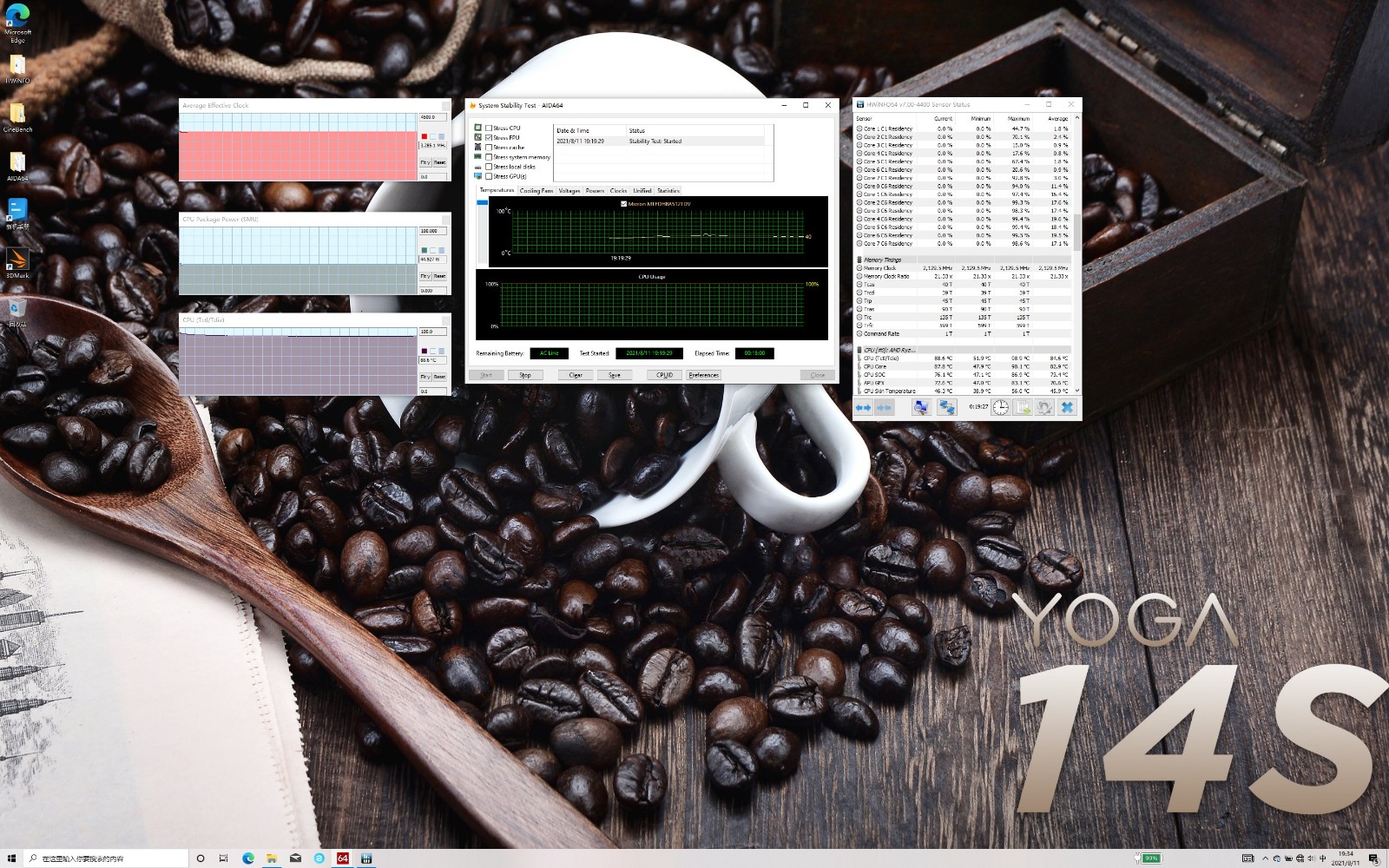Select Stability Test Started log row

coord(660,141)
